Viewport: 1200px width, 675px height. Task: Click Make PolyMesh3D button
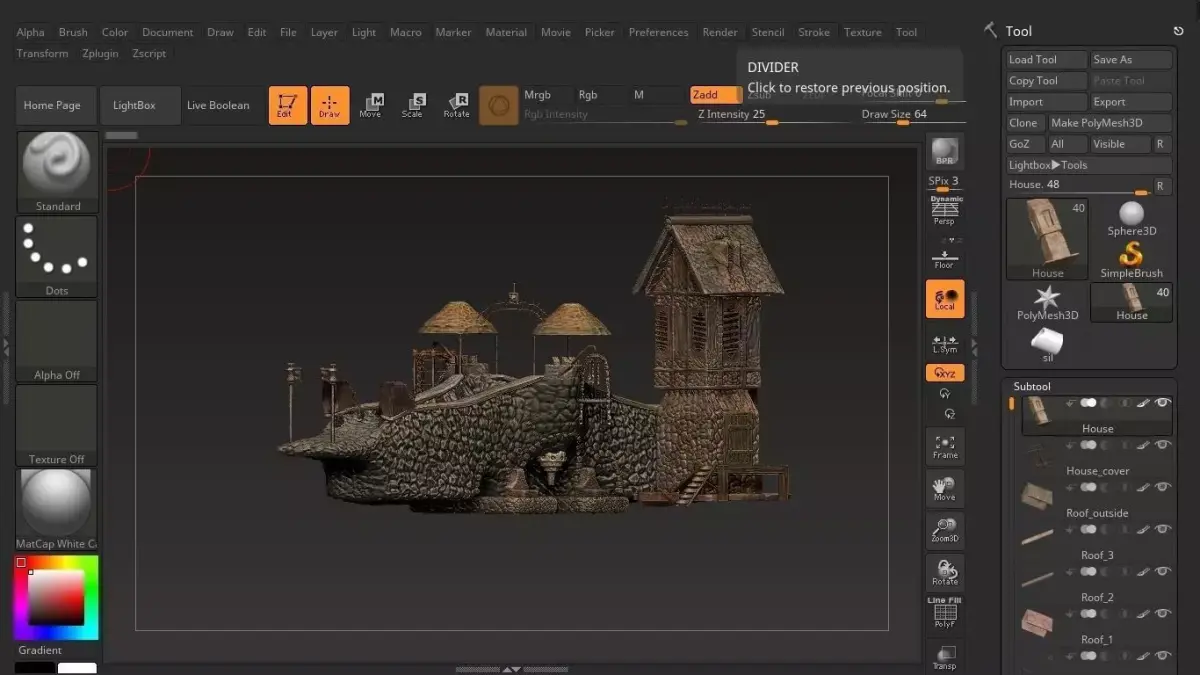click(1109, 123)
